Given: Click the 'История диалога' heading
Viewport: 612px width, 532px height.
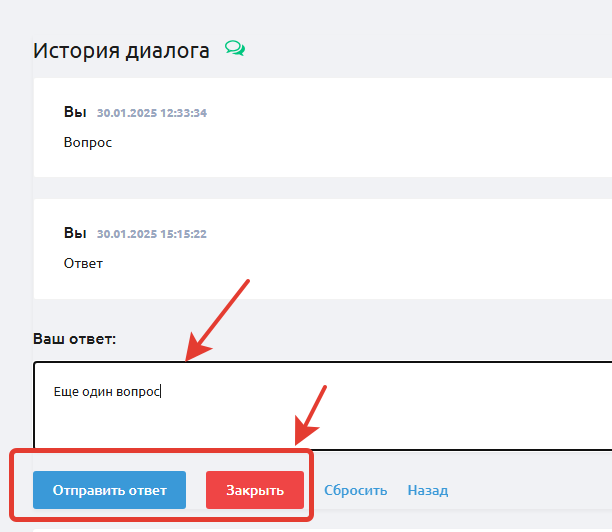Looking at the screenshot, I should tap(121, 50).
